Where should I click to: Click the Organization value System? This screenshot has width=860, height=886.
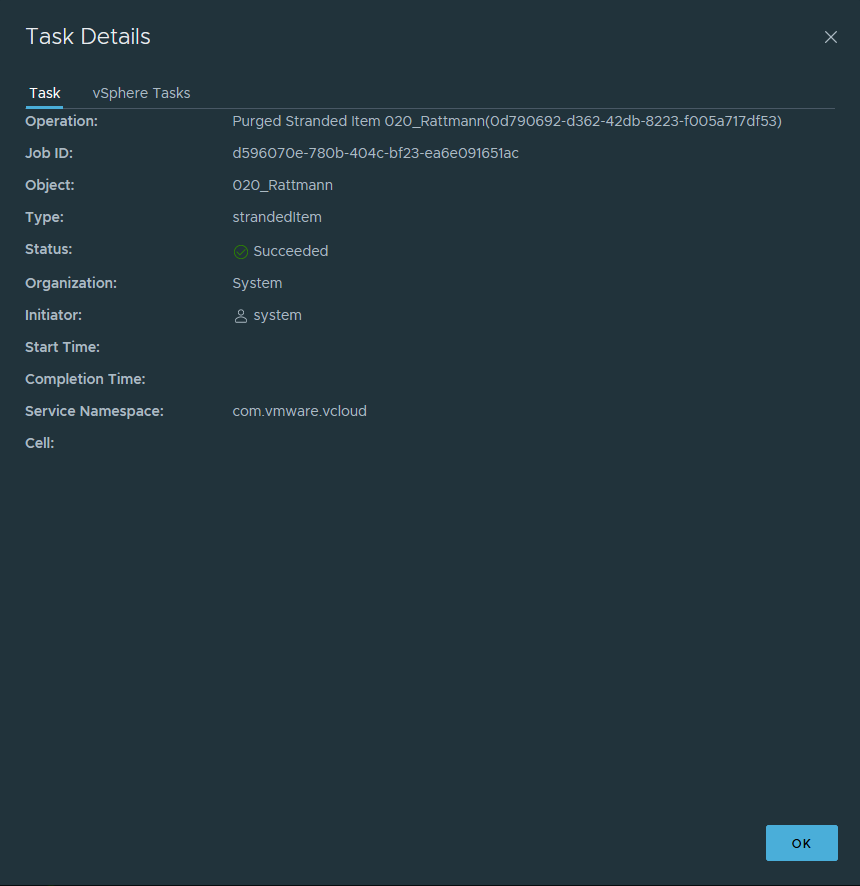[257, 283]
